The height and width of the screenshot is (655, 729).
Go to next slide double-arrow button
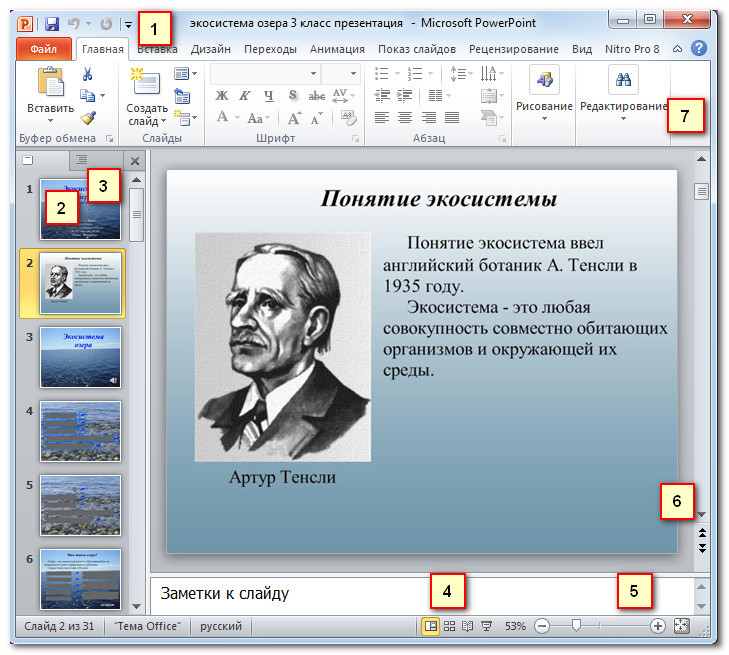click(x=702, y=548)
